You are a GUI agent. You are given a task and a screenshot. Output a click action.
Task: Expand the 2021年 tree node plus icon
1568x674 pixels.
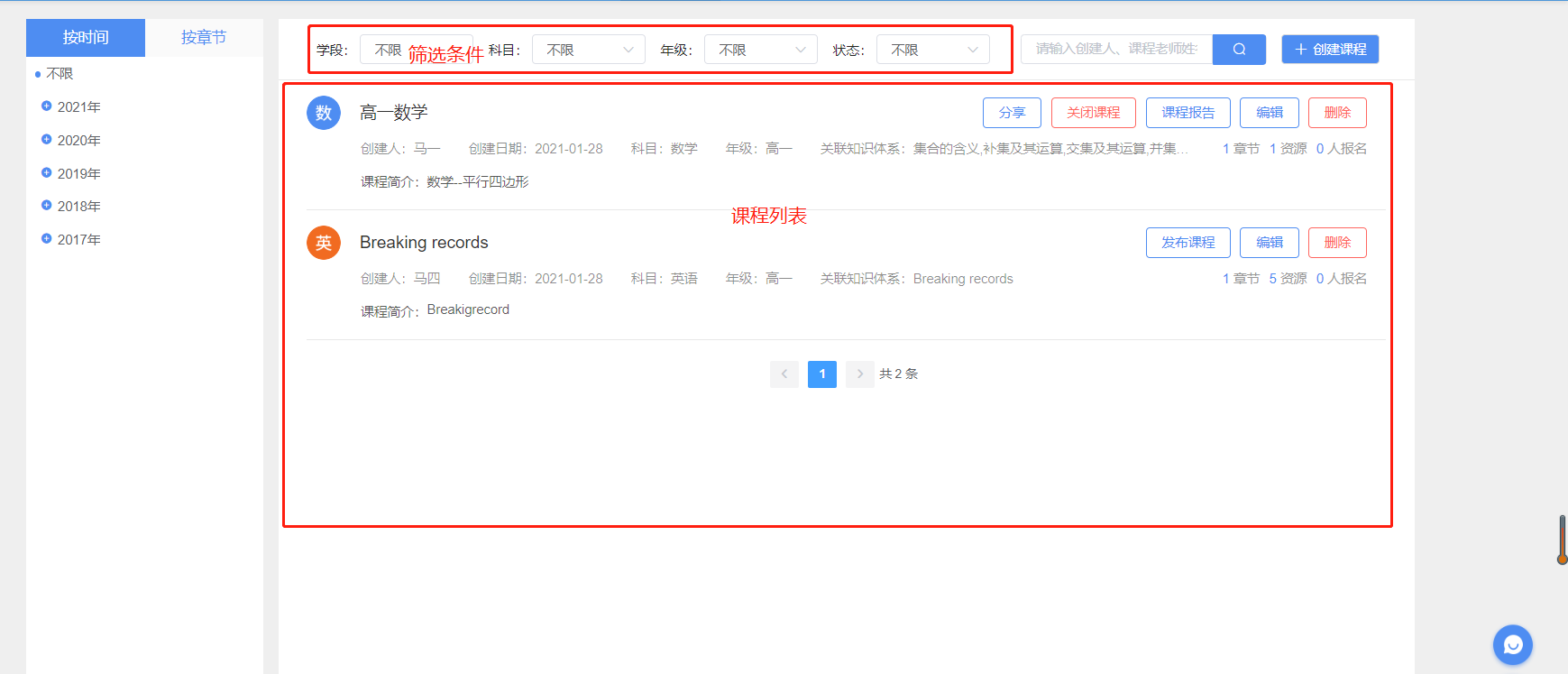[47, 106]
